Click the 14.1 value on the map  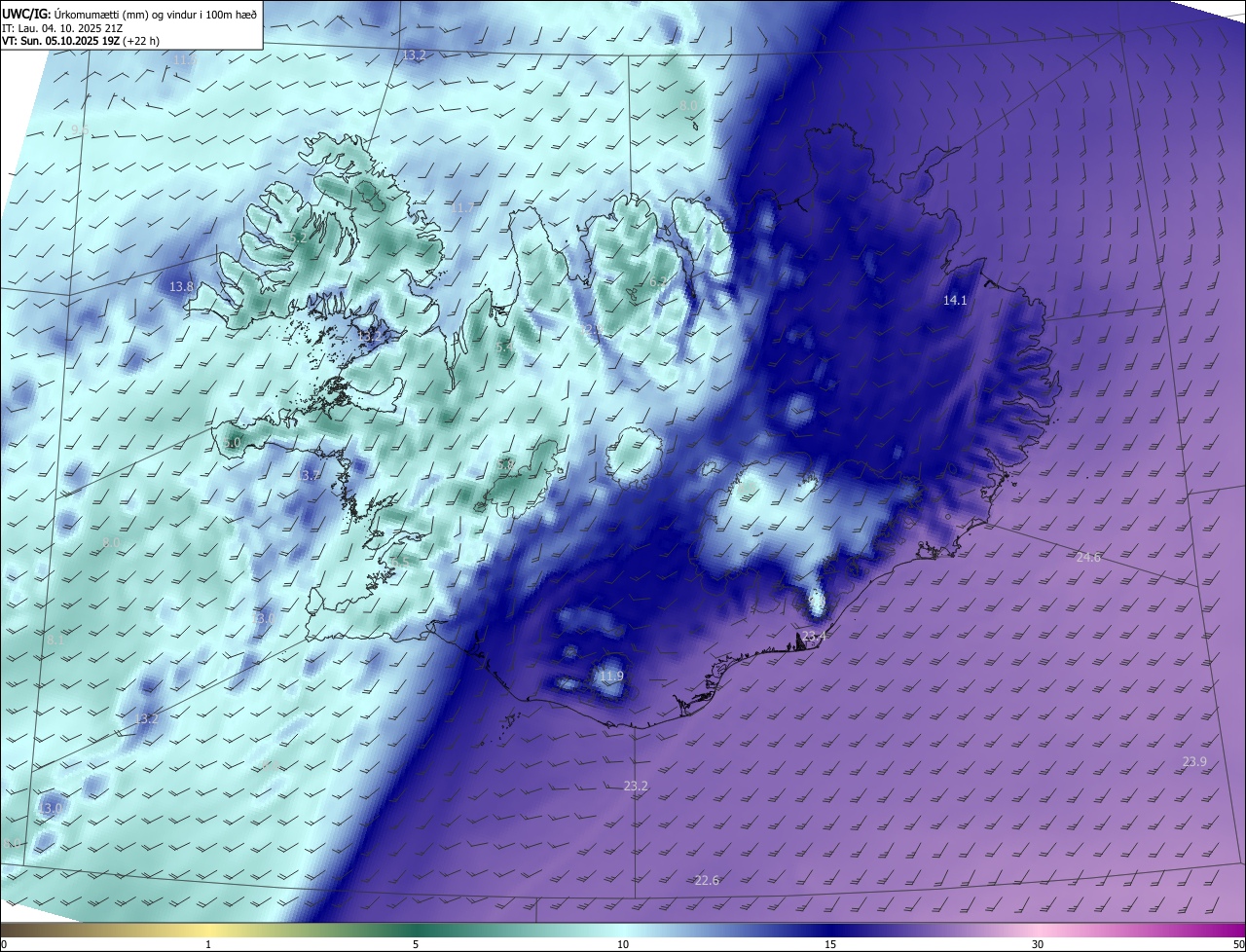[955, 301]
